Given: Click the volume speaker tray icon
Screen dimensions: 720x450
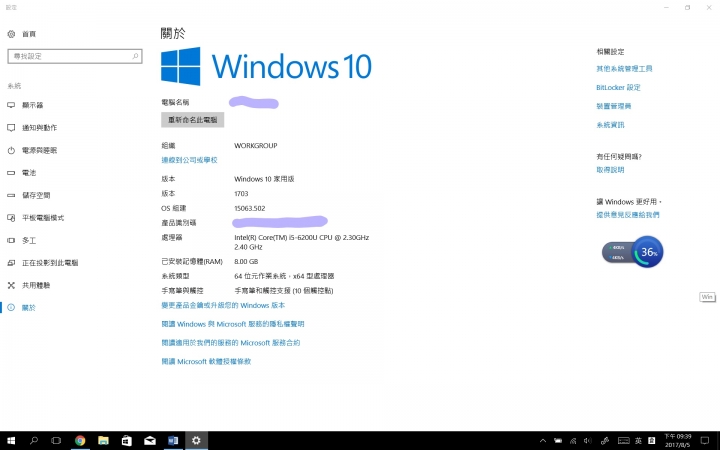Looking at the screenshot, I should tap(588, 441).
